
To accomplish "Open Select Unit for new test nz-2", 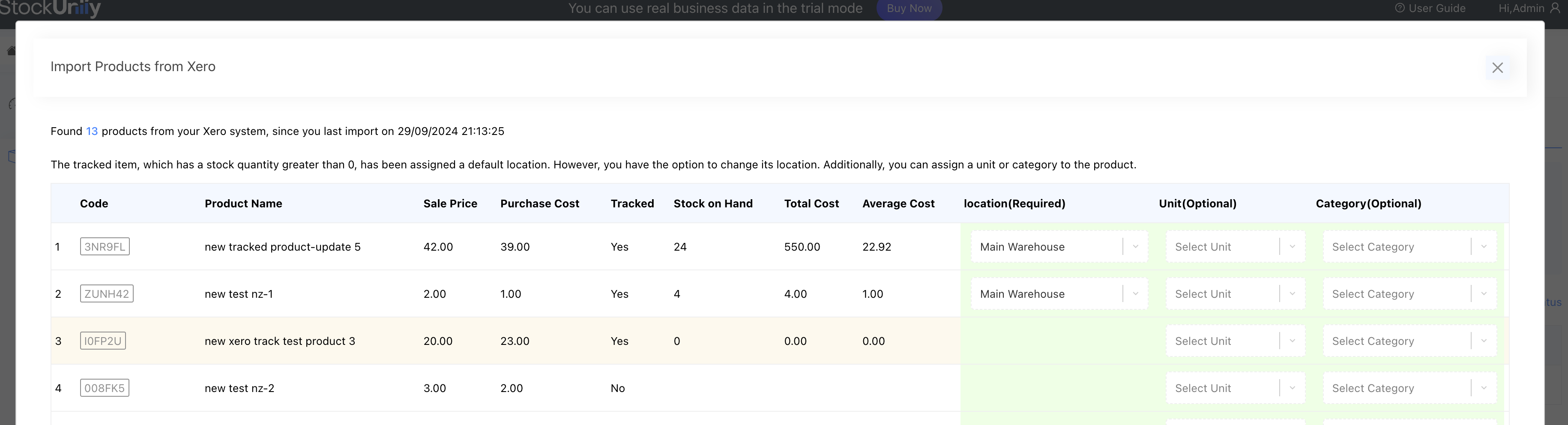I will click(1234, 388).
